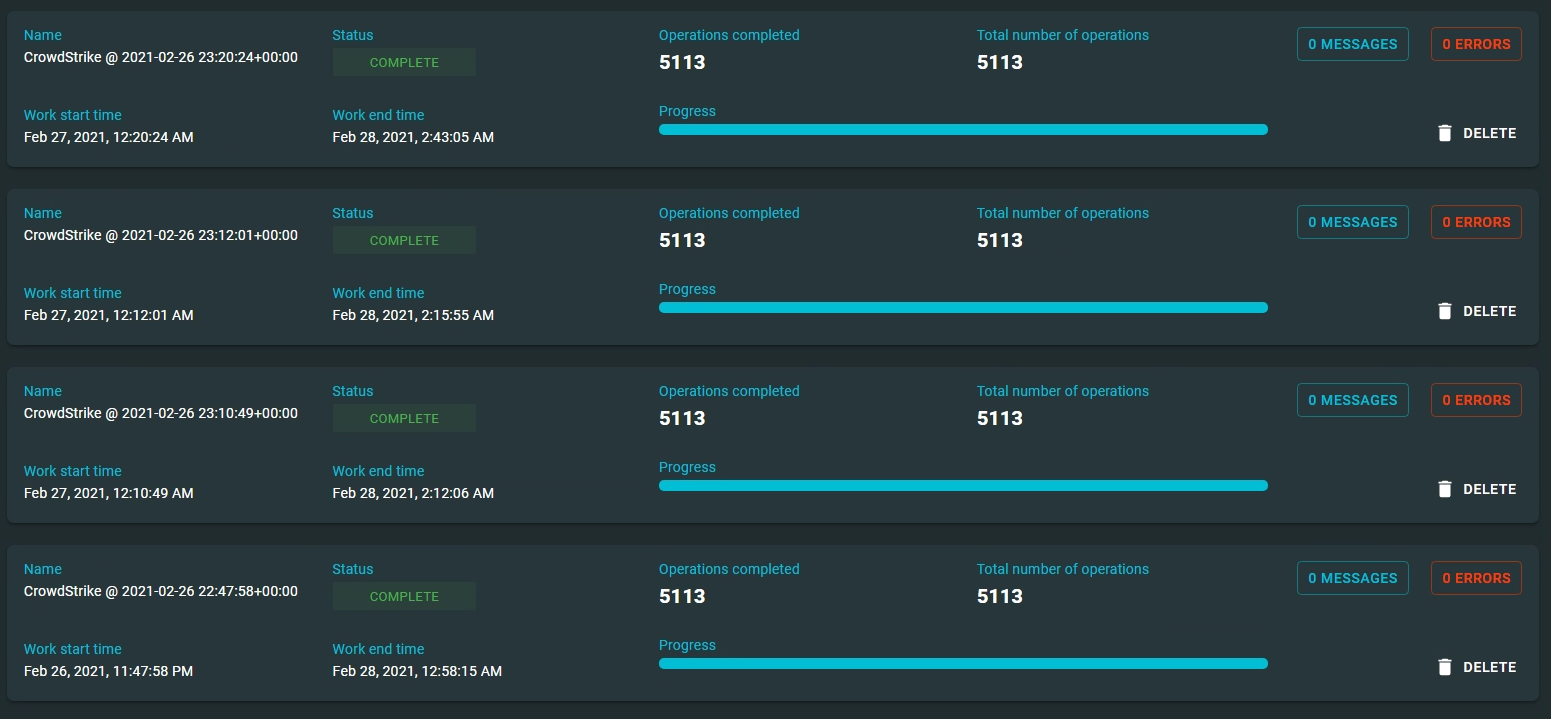
Task: Click the trash icon for the 23:10:49 job
Action: (1445, 488)
